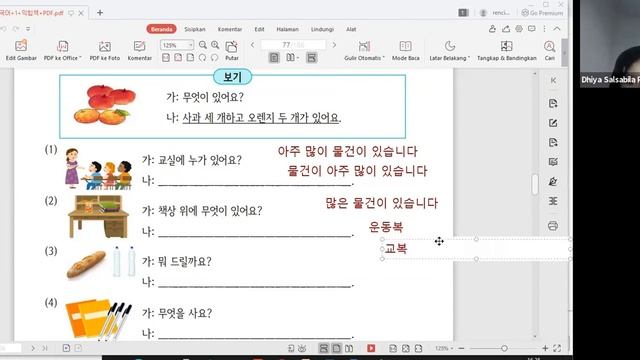The width and height of the screenshot is (640, 360).
Task: Click the share icon in ribbon header
Action: coord(506,29)
